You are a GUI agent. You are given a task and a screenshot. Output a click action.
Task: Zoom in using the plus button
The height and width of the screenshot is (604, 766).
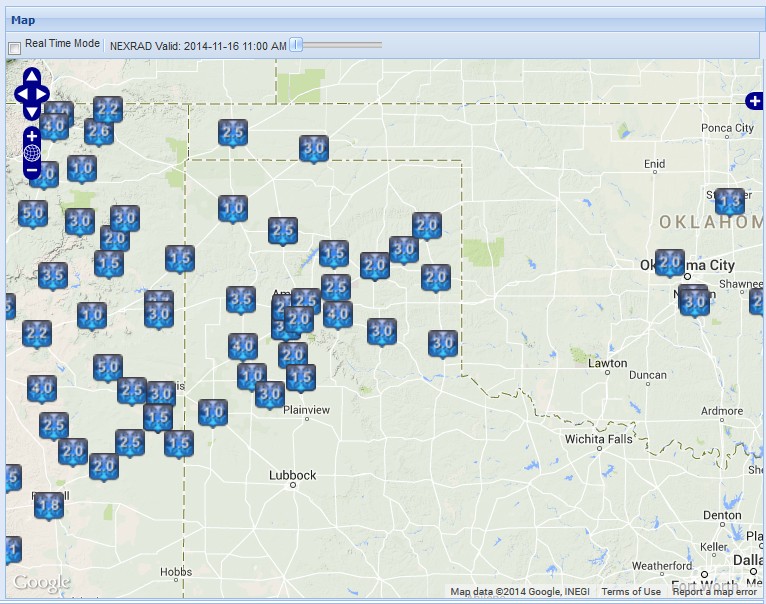click(x=32, y=136)
